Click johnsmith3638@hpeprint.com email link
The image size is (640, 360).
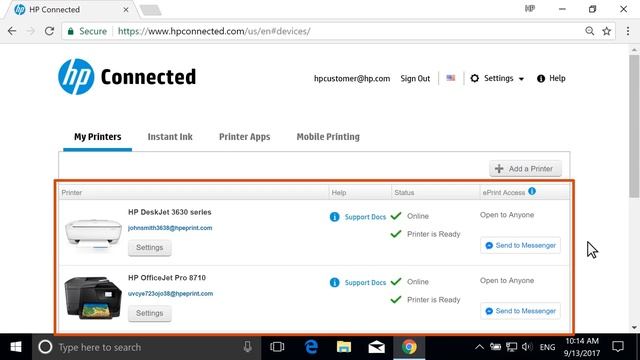(x=170, y=228)
